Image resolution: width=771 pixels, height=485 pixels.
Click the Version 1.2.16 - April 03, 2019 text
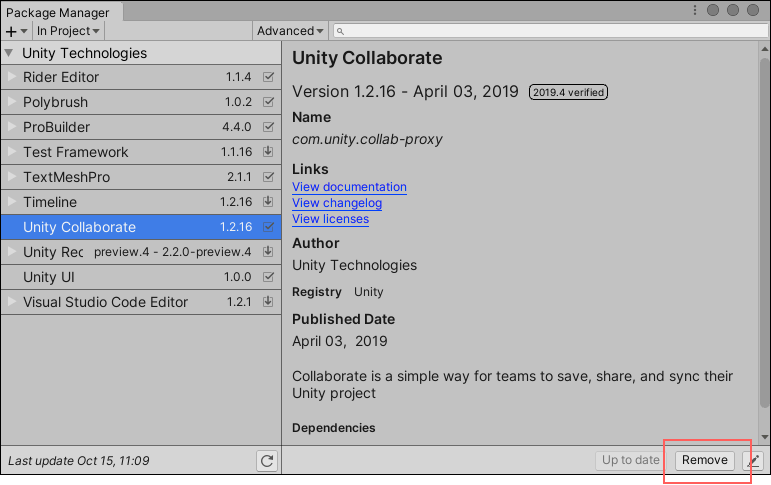(x=405, y=91)
